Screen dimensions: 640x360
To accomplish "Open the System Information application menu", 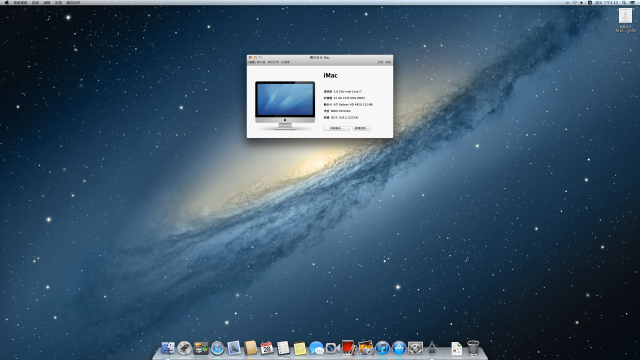I will (x=20, y=2).
